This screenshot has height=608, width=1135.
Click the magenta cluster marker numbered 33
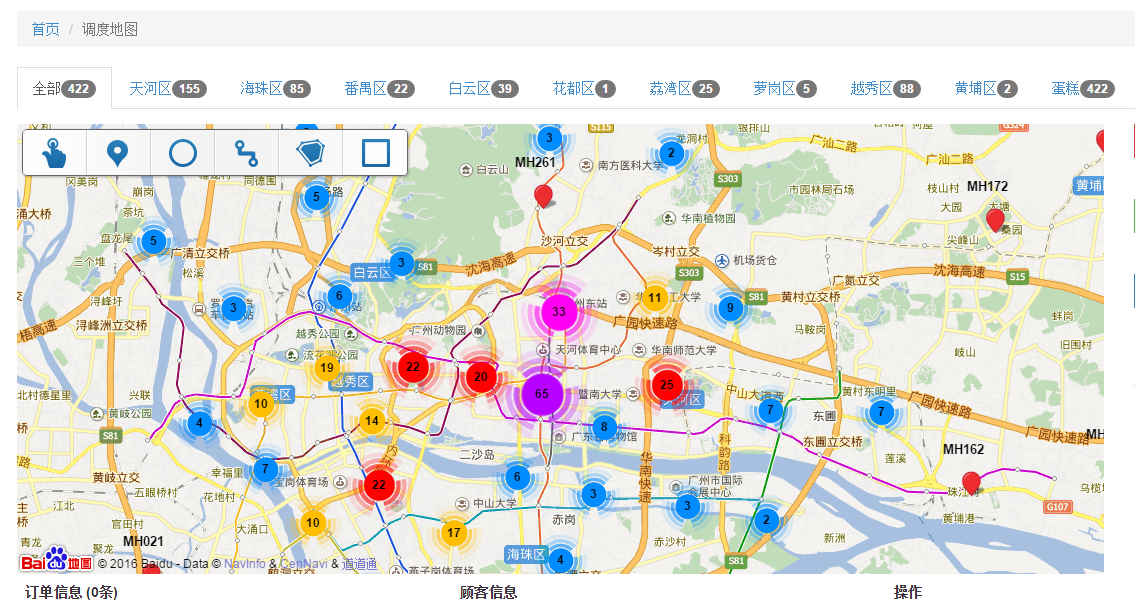point(559,312)
